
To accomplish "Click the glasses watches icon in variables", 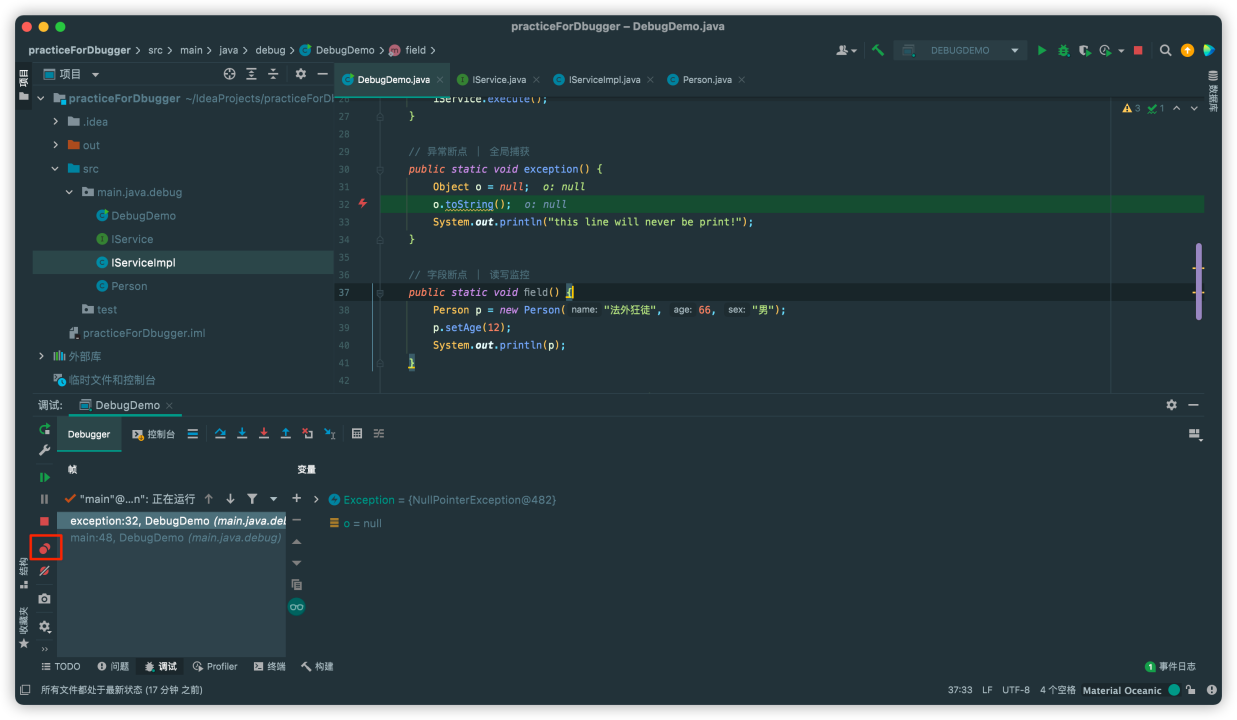I will click(x=297, y=606).
